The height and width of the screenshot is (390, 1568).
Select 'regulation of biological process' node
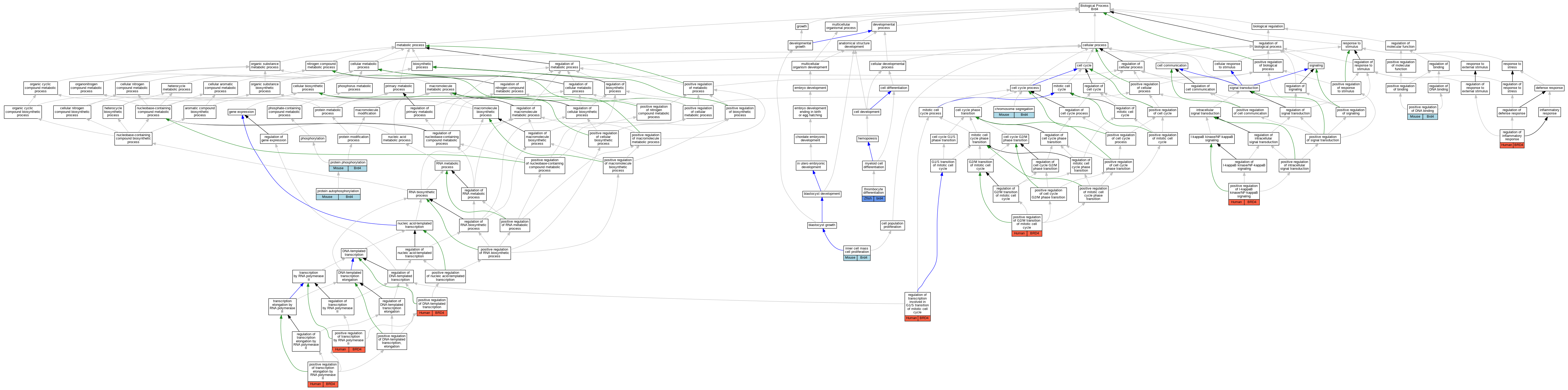pos(1268,45)
